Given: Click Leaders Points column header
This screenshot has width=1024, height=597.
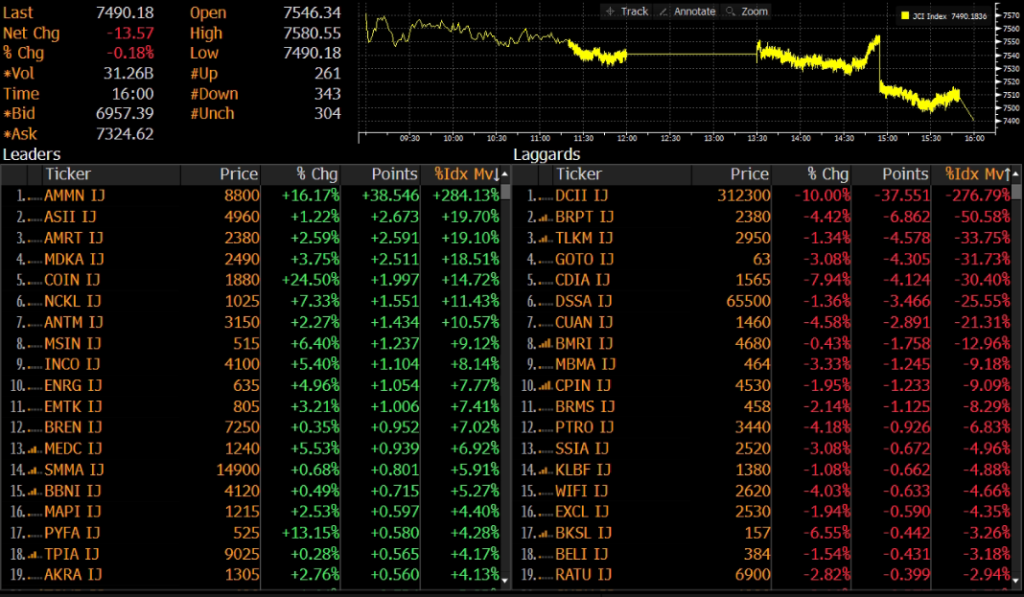Looking at the screenshot, I should click(x=394, y=174).
